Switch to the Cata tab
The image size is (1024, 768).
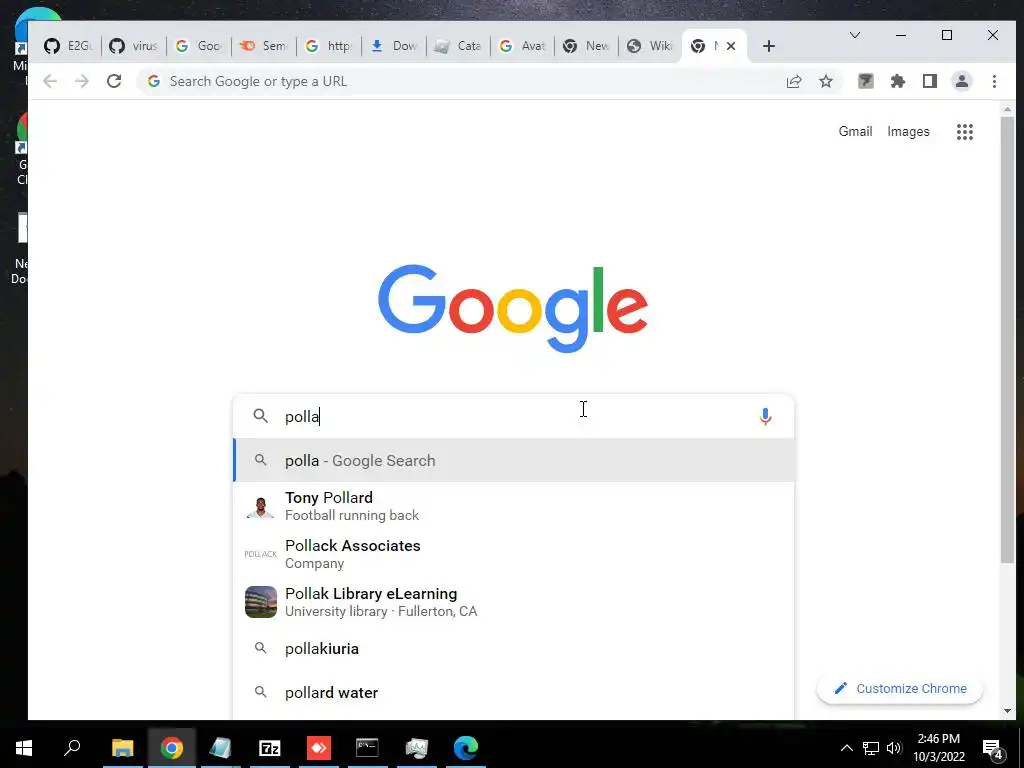(x=458, y=46)
